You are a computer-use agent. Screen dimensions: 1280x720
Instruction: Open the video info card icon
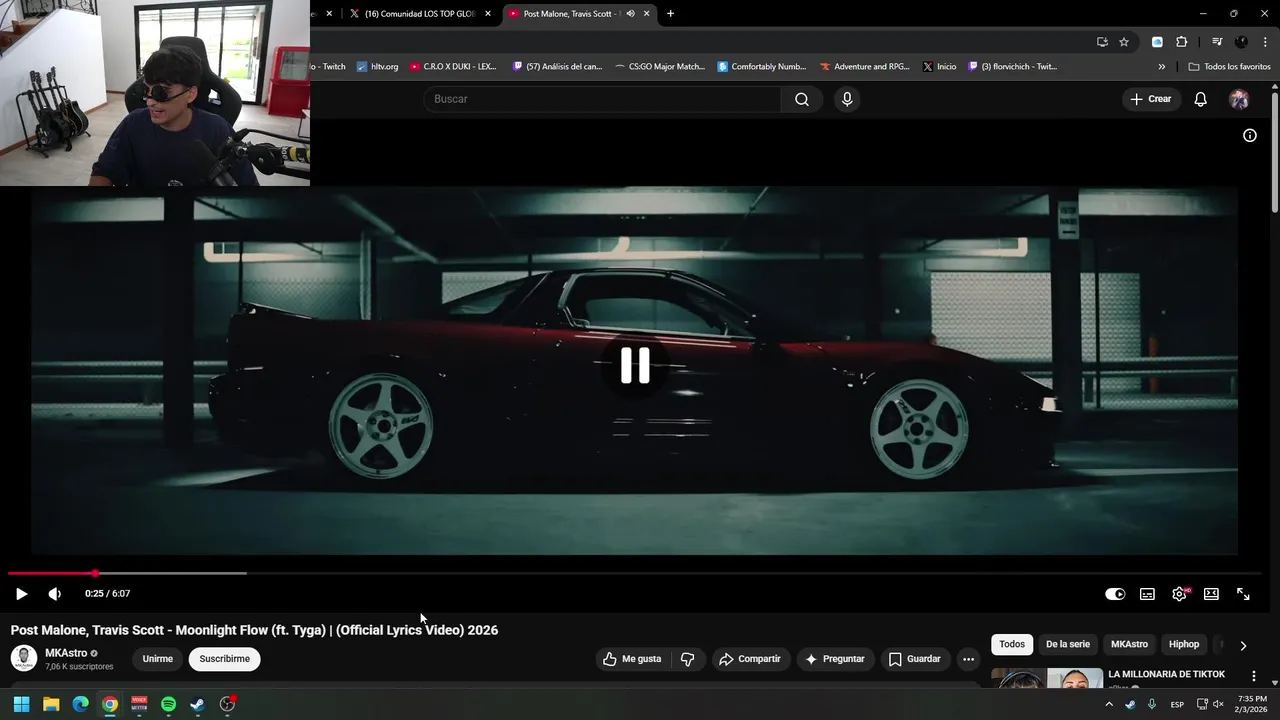coord(1249,135)
